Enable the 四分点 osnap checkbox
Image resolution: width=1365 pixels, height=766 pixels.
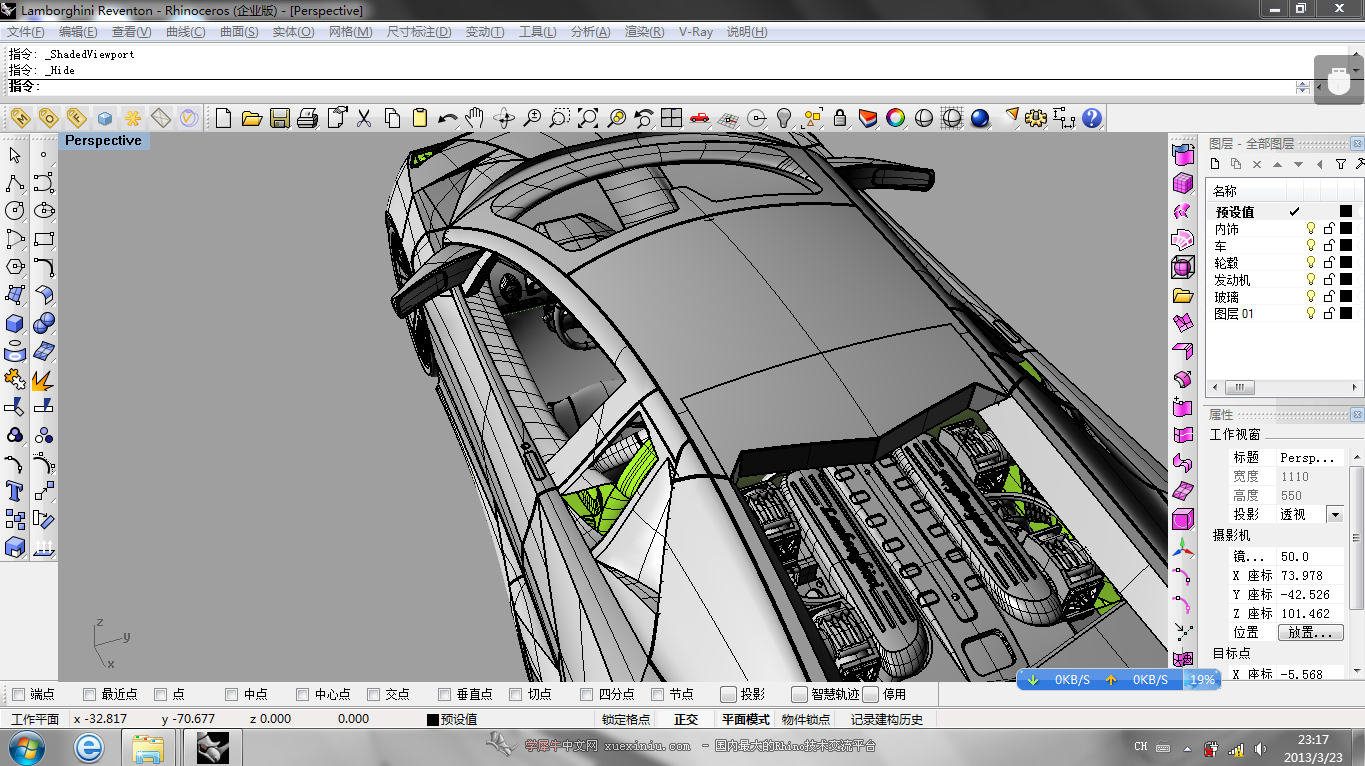click(x=587, y=694)
